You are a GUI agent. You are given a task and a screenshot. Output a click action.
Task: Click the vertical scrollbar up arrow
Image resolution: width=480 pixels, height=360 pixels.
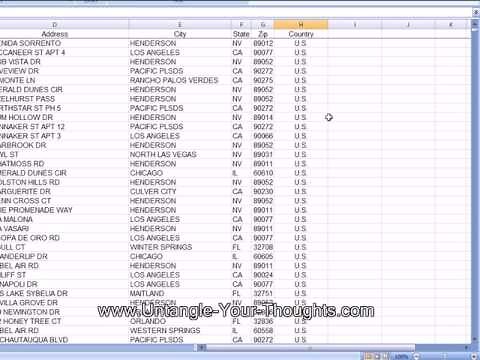[475, 24]
